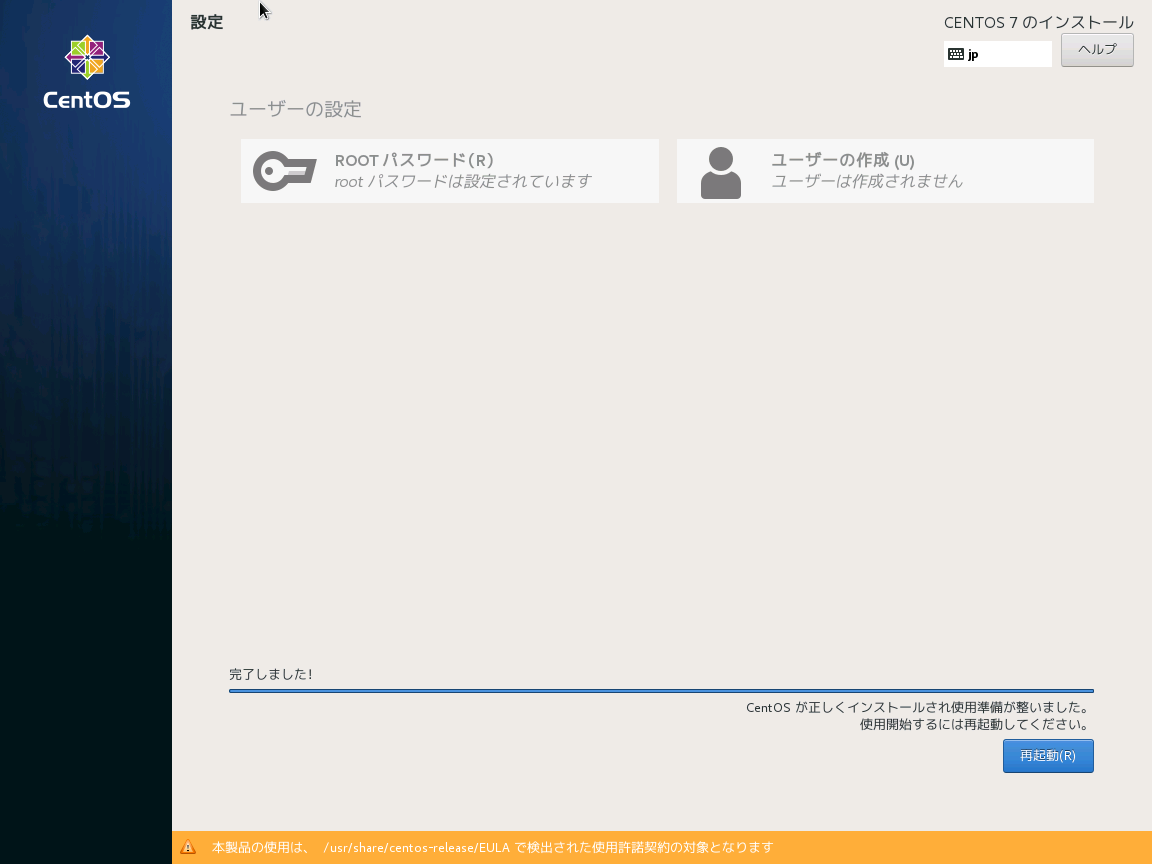Click the CentOS logo in sidebar
Viewport: 1152px width, 864px height.
click(87, 72)
